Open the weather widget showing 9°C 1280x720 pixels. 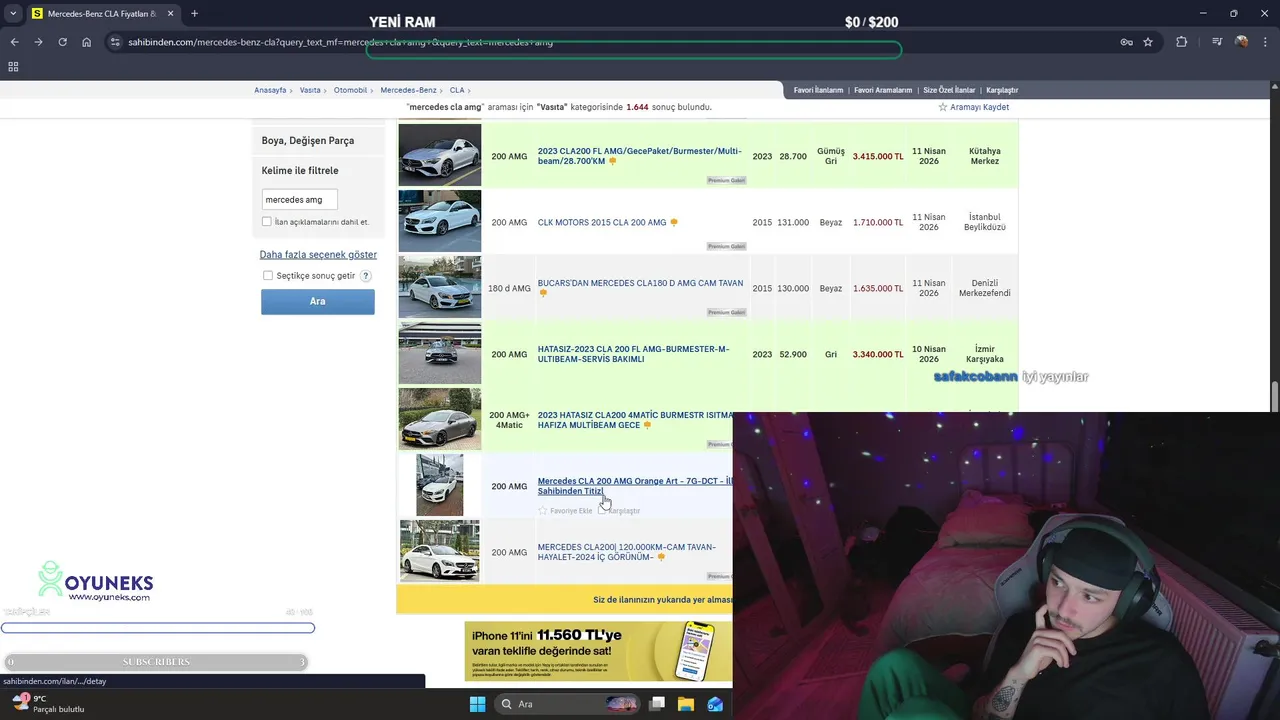coord(48,704)
